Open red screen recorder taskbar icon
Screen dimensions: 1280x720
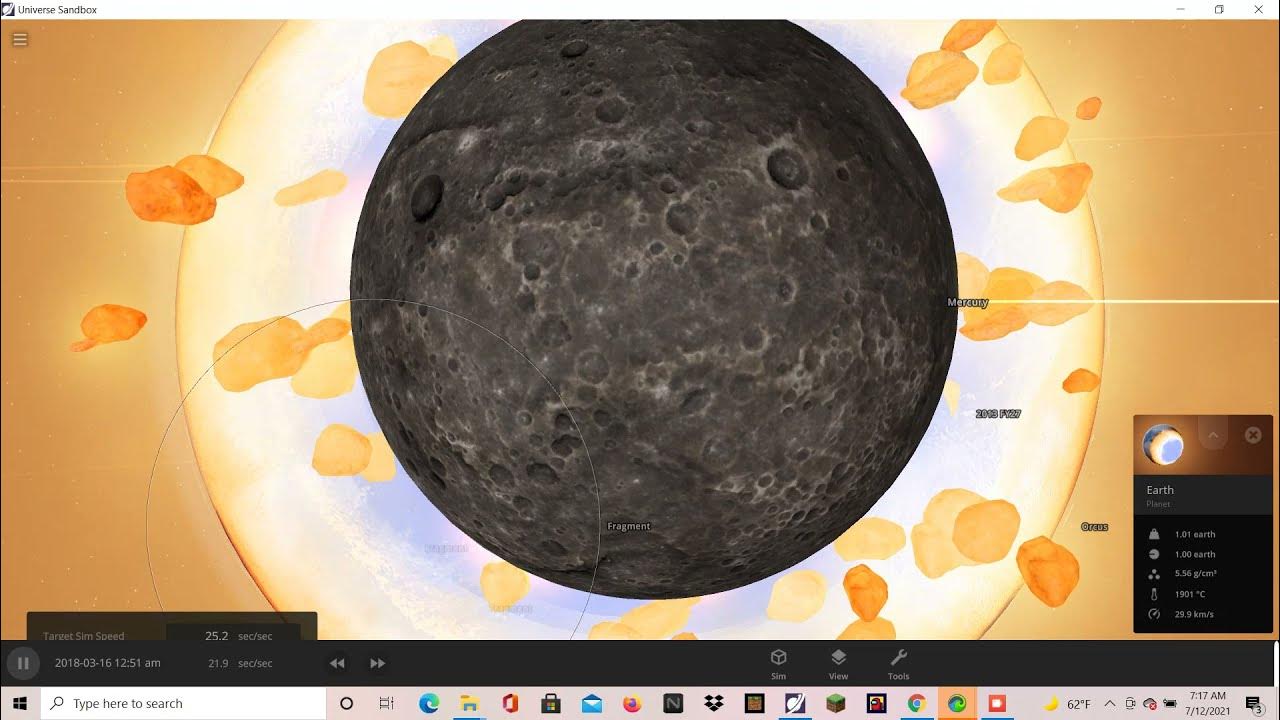[x=997, y=703]
